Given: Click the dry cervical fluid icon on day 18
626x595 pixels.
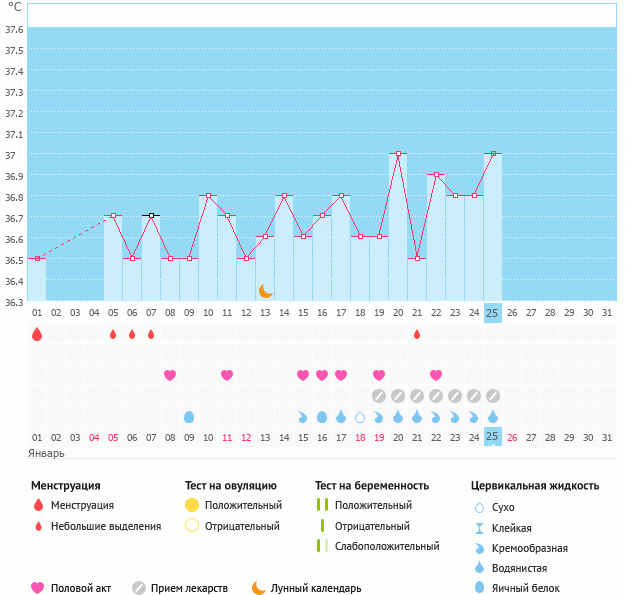Looking at the screenshot, I should 360,416.
